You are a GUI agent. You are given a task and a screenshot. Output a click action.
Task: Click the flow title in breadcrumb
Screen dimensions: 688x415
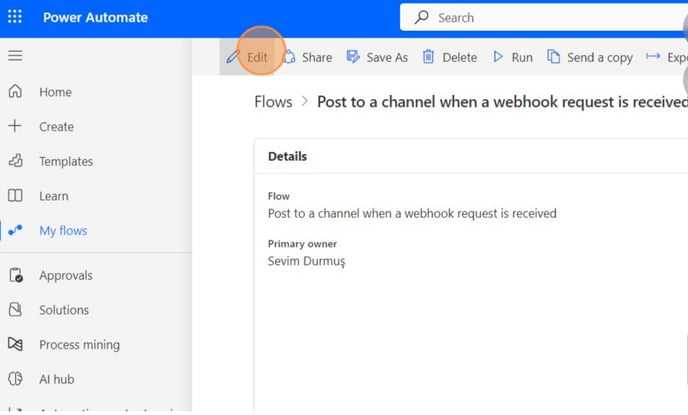coord(502,102)
